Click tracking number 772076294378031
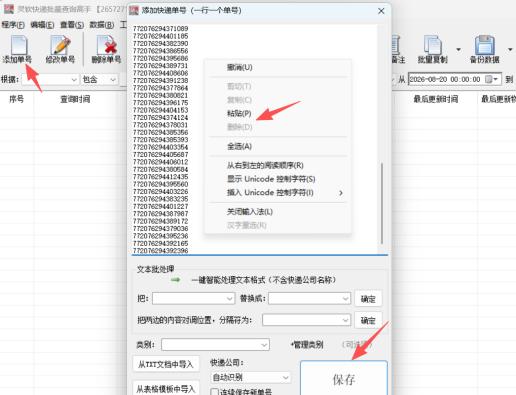Viewport: 516px width, 395px height. [x=161, y=125]
